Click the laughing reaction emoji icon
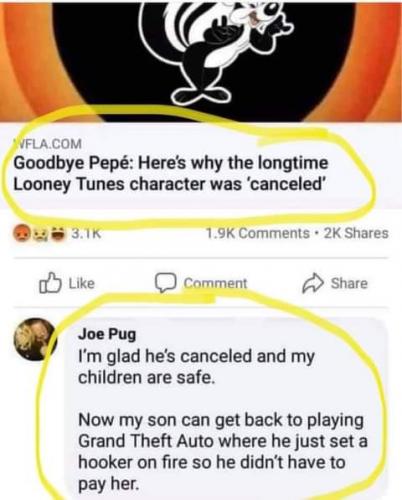 click(x=59, y=234)
